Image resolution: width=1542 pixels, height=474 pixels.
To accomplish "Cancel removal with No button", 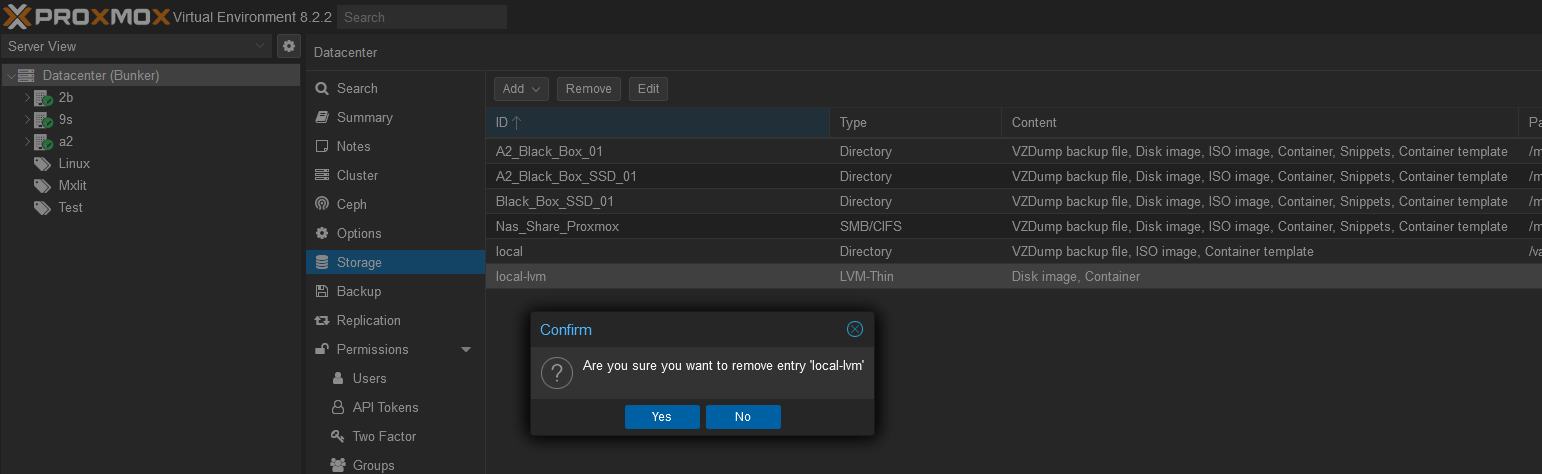I will pyautogui.click(x=743, y=417).
